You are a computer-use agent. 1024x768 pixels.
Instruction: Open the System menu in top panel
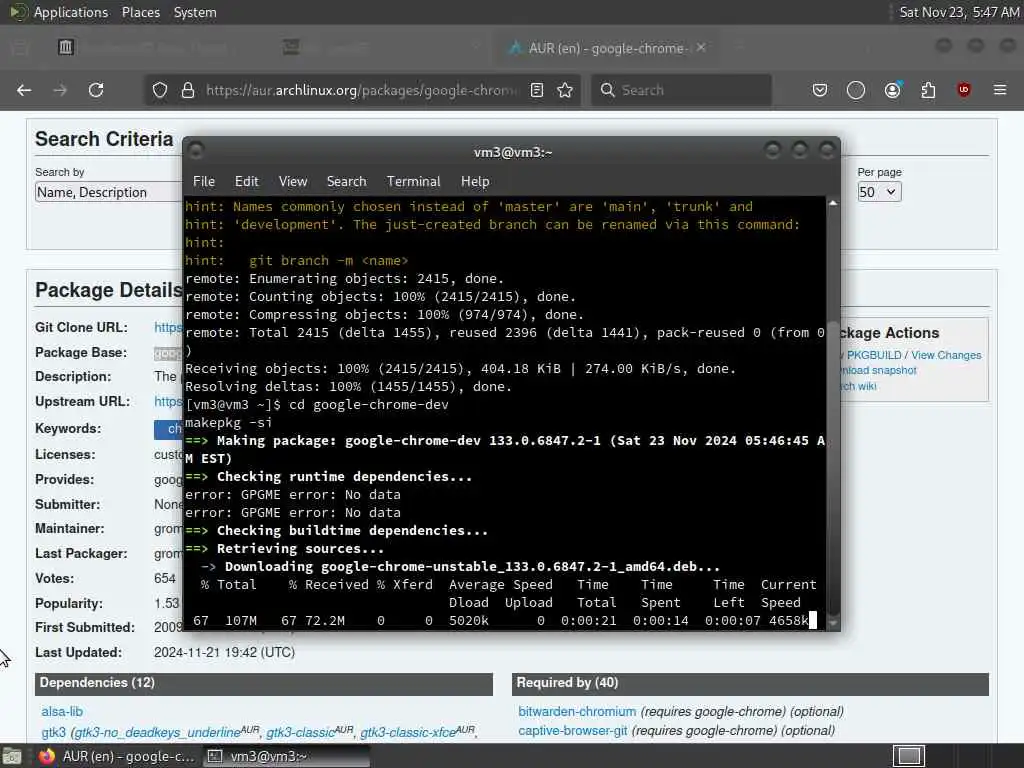point(195,12)
